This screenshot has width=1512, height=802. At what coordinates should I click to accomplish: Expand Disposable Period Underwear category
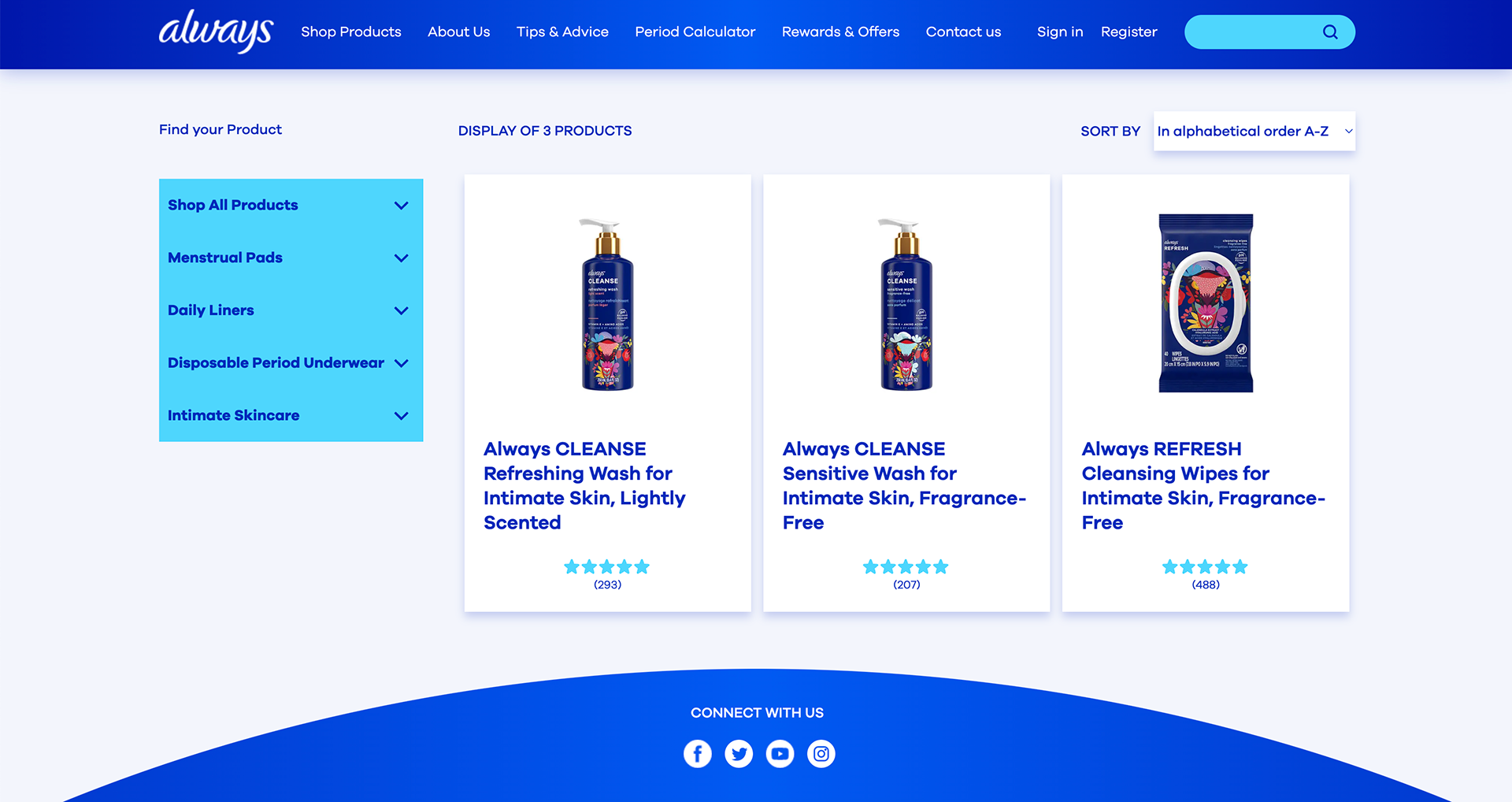291,363
